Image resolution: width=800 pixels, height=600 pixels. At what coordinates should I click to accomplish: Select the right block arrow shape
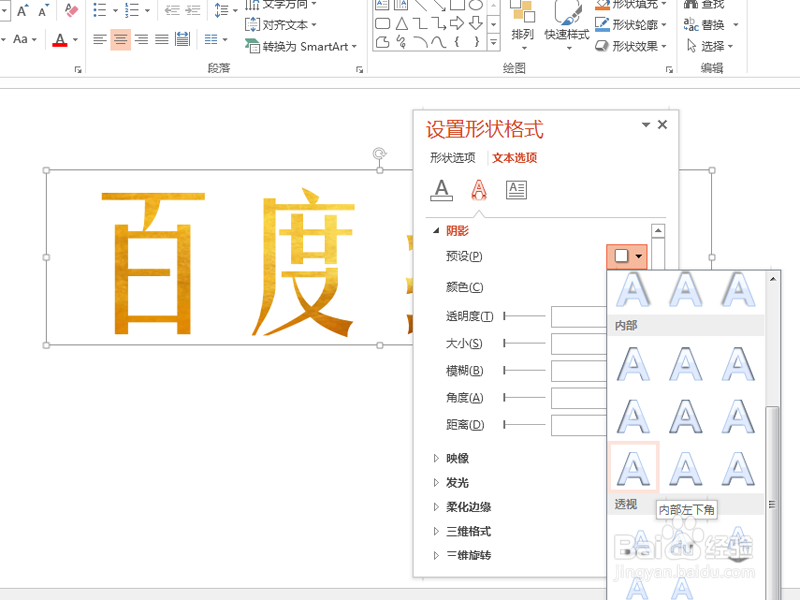[x=457, y=23]
